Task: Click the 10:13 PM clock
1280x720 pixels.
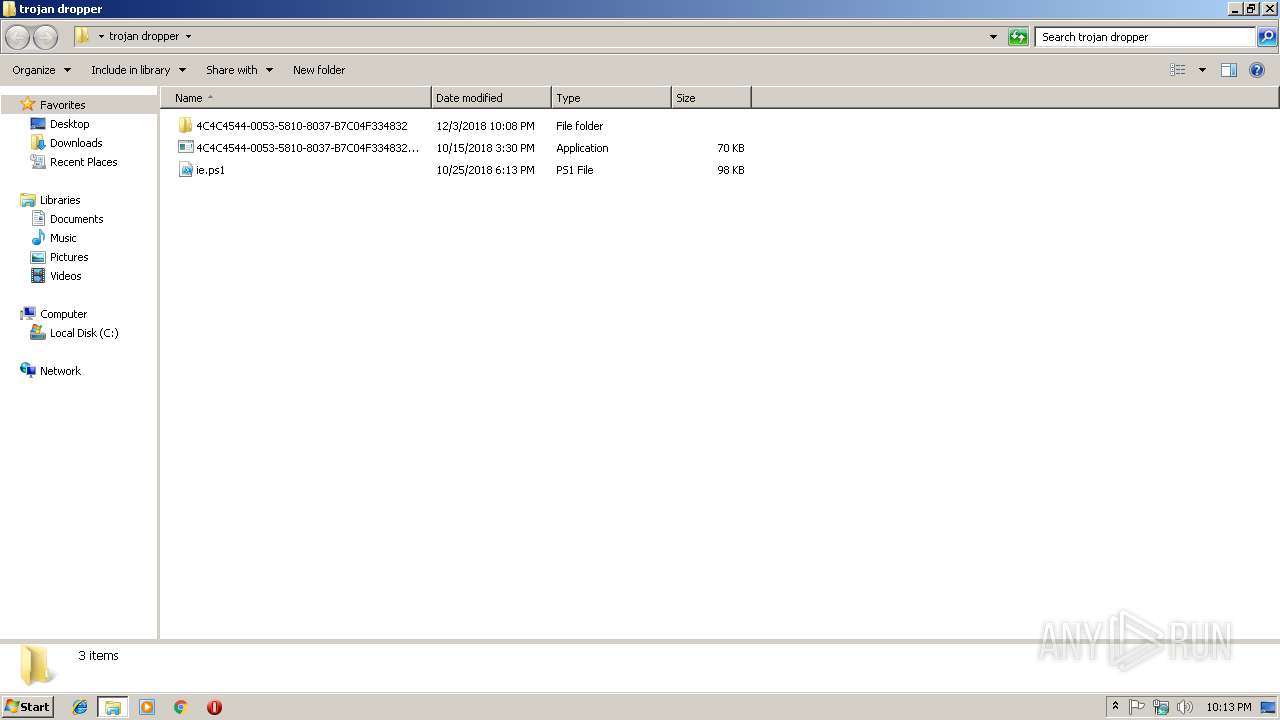Action: point(1228,707)
